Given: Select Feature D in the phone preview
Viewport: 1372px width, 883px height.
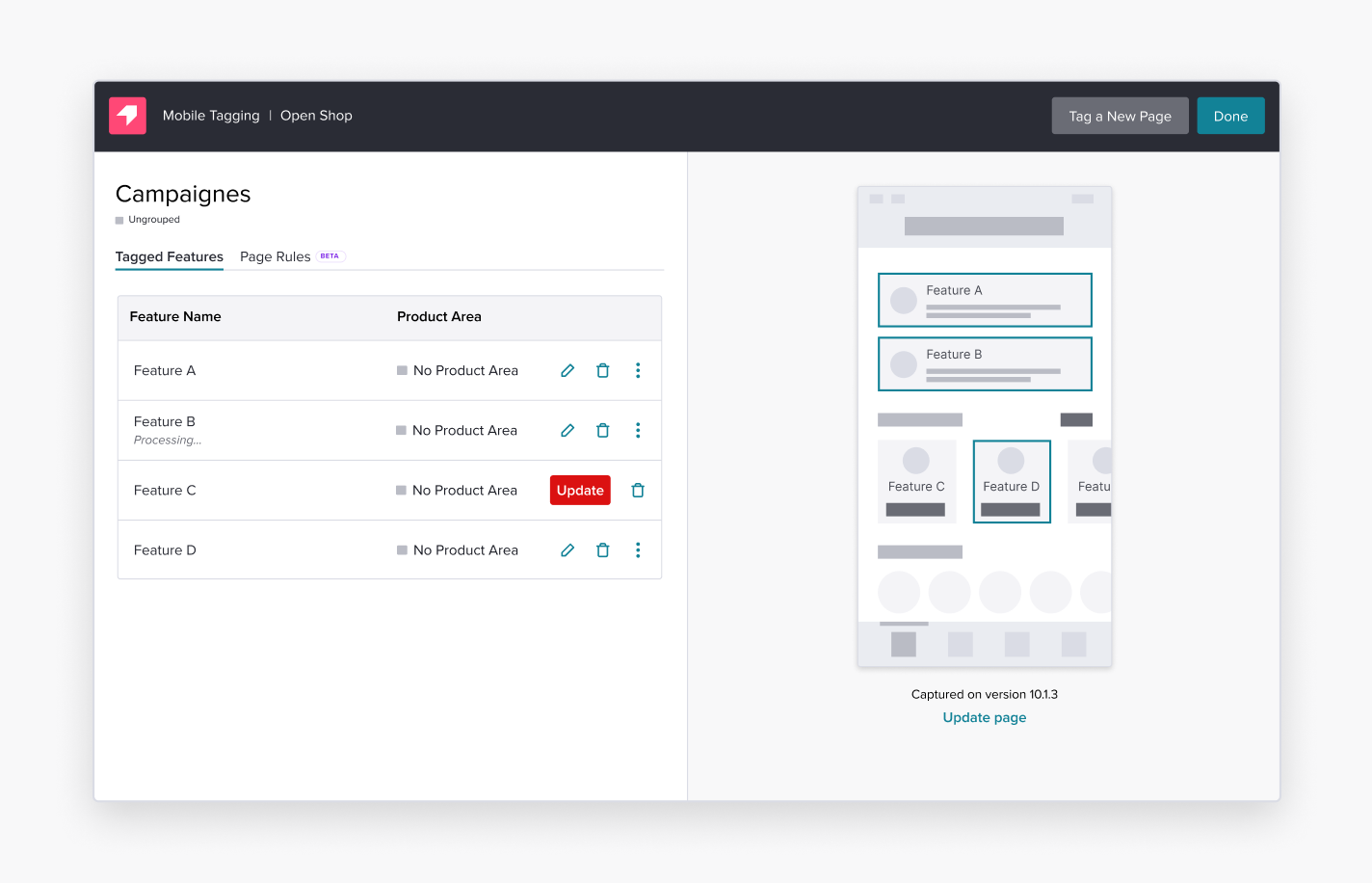Looking at the screenshot, I should click(x=1012, y=481).
